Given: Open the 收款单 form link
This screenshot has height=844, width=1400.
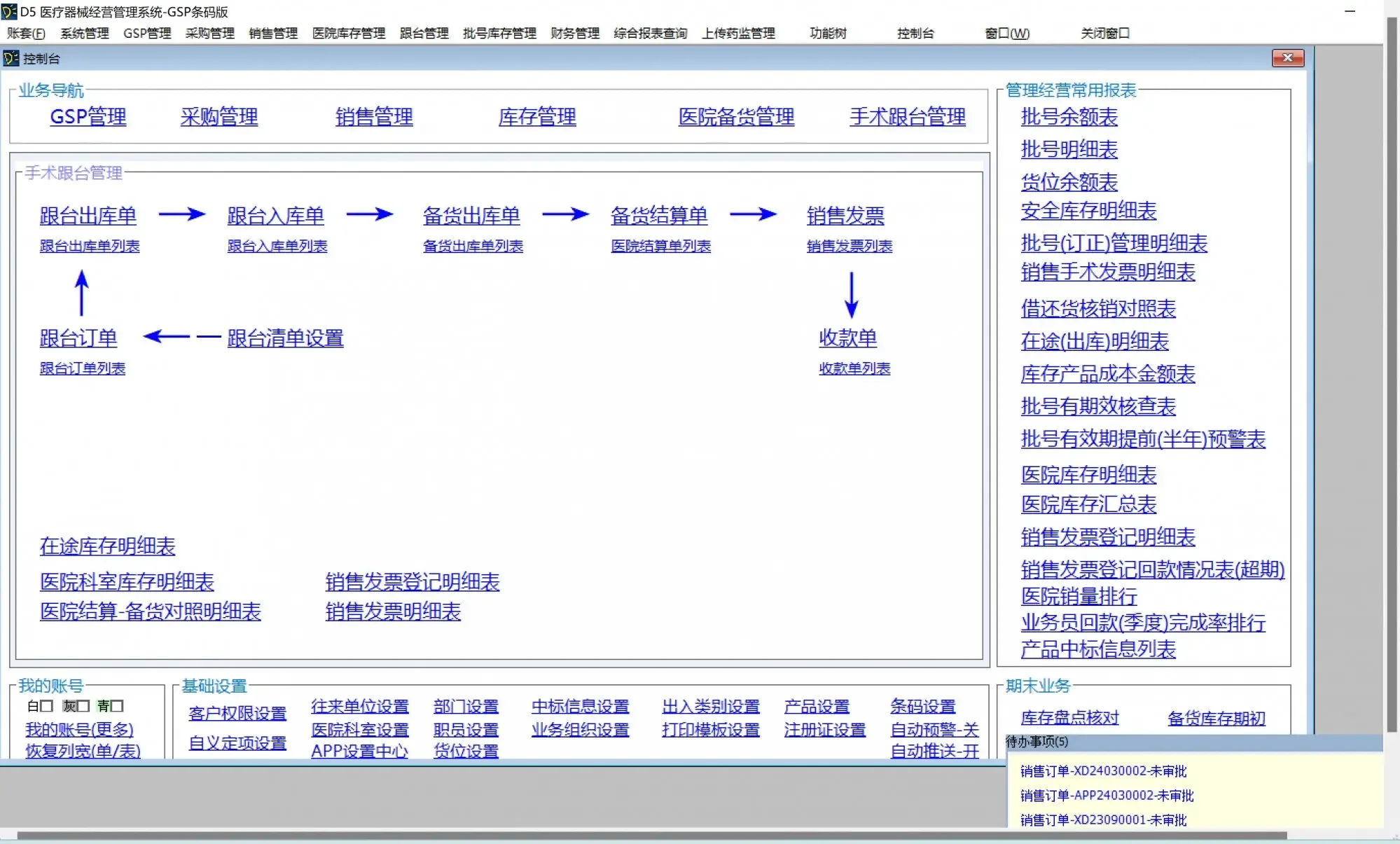Looking at the screenshot, I should pos(848,338).
